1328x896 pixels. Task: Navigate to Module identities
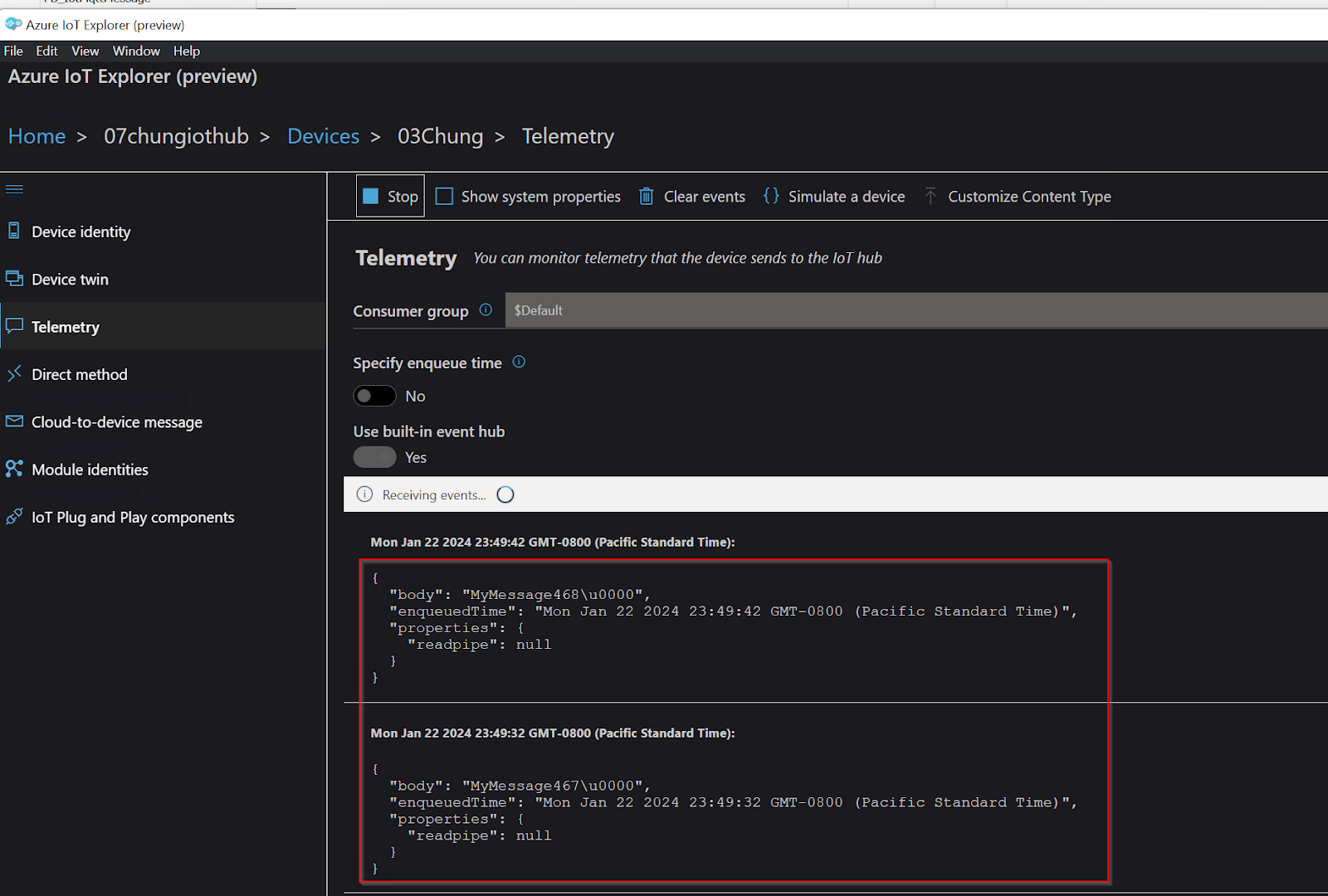163,469
